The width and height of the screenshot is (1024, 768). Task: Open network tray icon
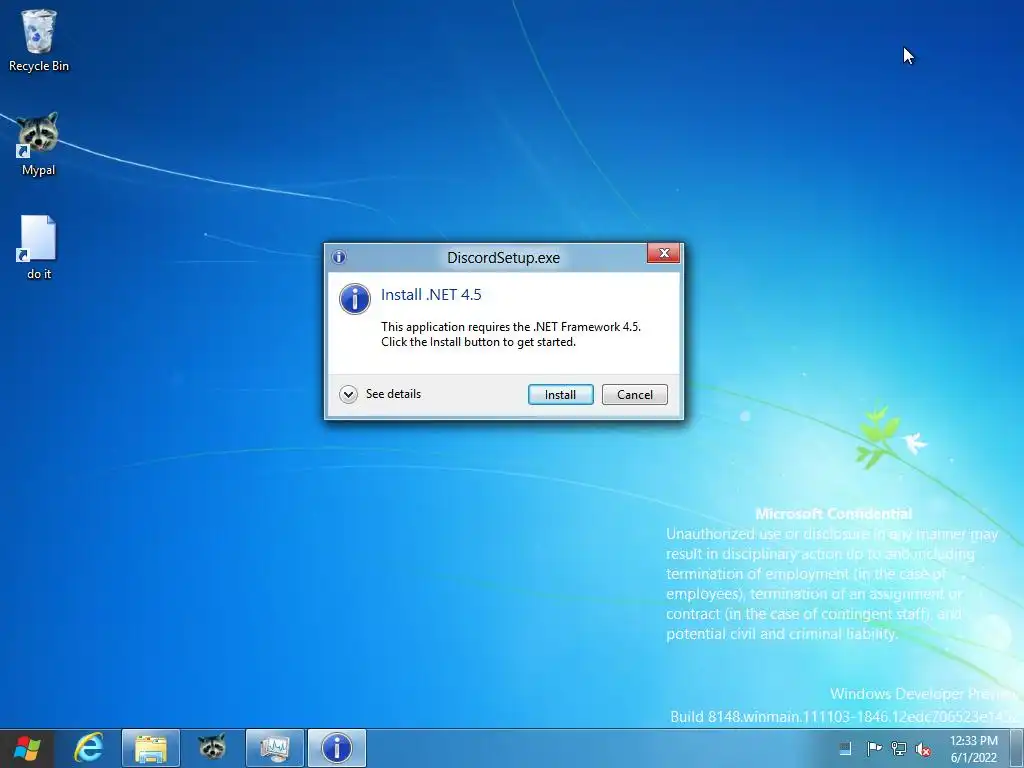coord(899,748)
